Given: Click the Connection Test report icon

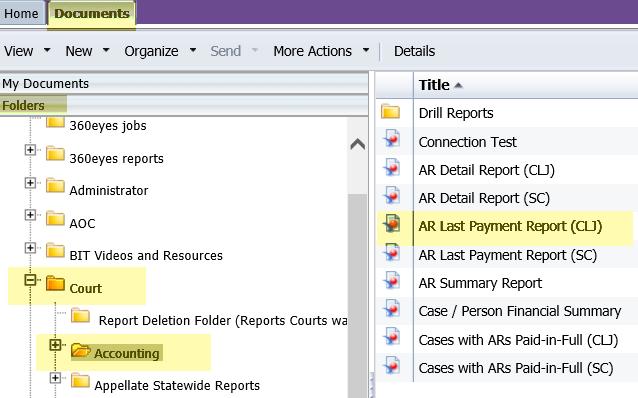Looking at the screenshot, I should [391, 138].
